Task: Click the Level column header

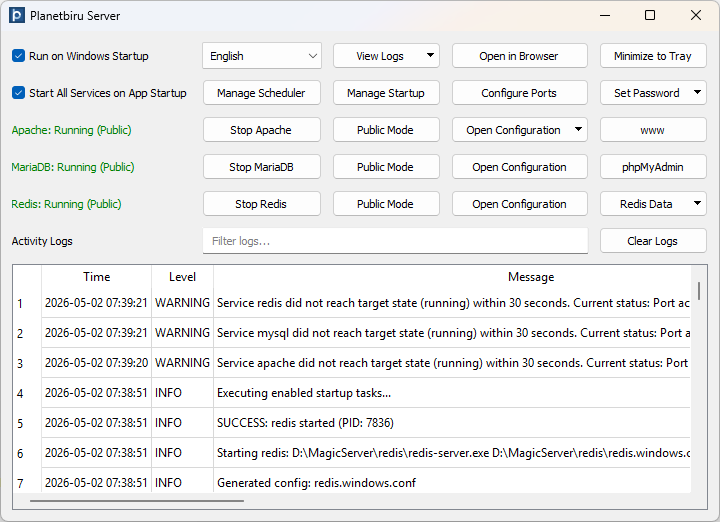Action: (182, 277)
